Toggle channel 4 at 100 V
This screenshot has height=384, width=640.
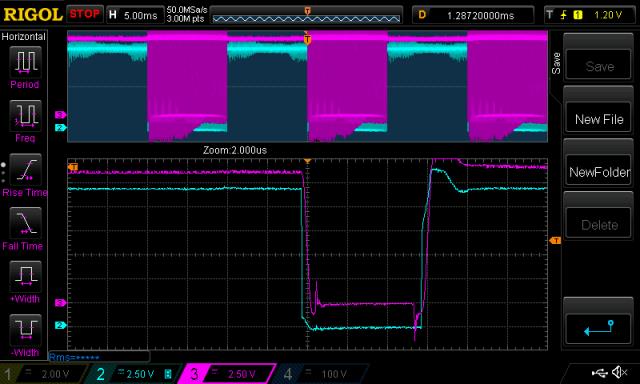click(318, 374)
